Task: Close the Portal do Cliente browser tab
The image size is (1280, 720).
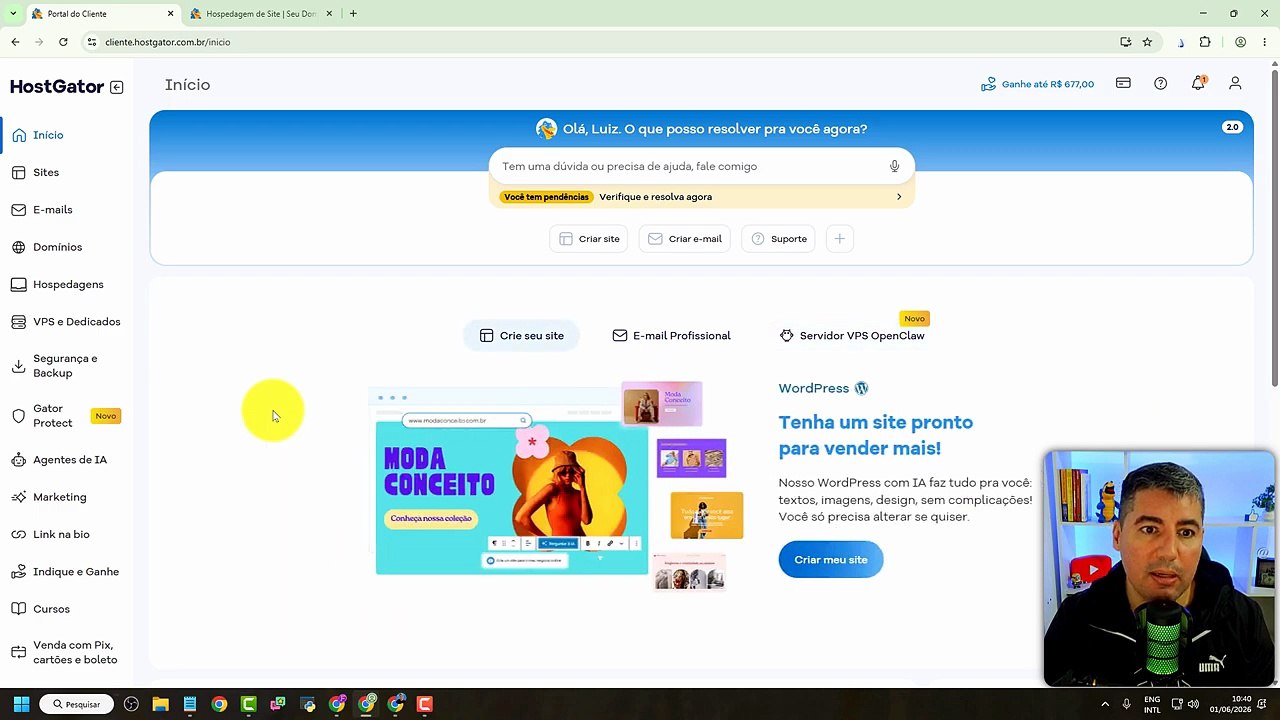Action: click(170, 14)
